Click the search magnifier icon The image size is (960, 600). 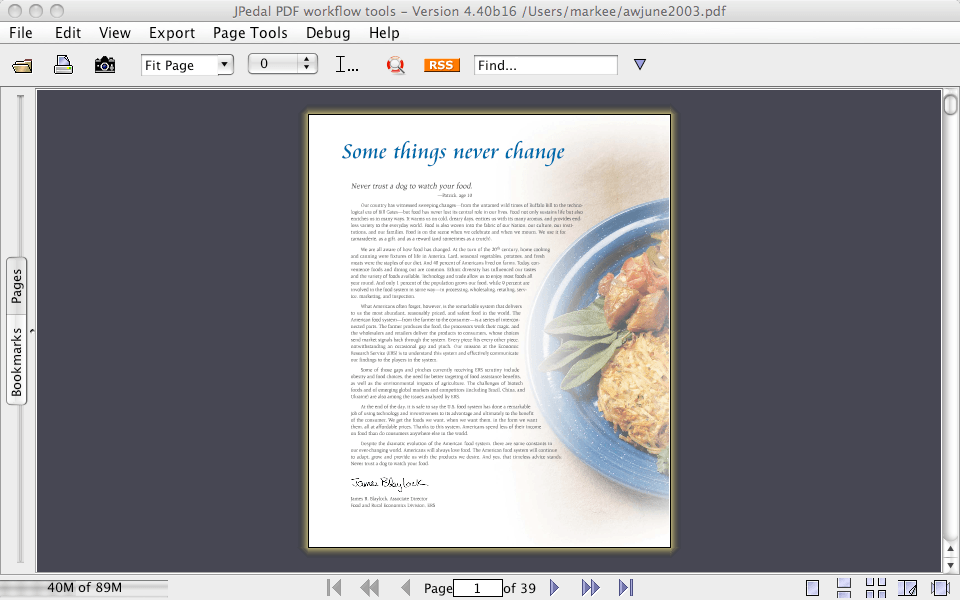pos(396,65)
